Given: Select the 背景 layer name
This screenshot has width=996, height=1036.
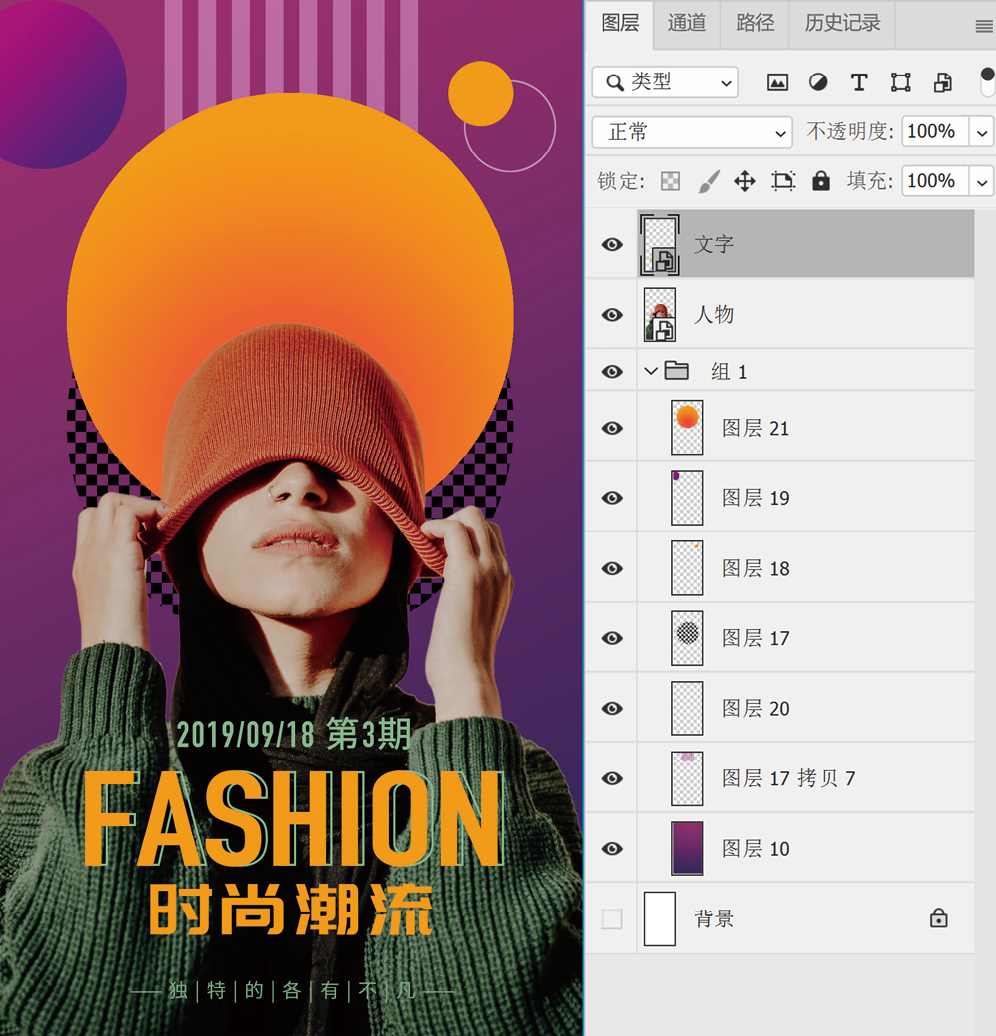Looking at the screenshot, I should (714, 918).
